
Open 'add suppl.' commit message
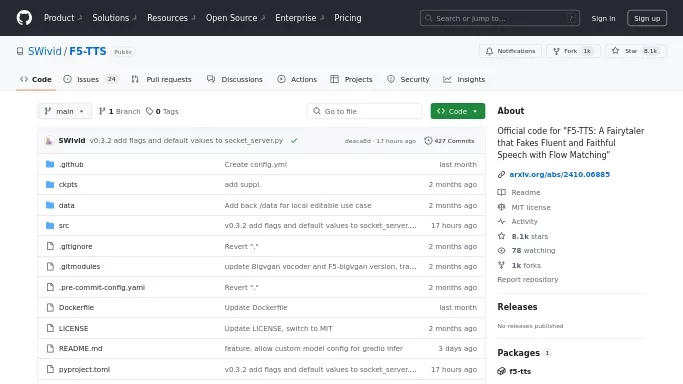coord(243,185)
